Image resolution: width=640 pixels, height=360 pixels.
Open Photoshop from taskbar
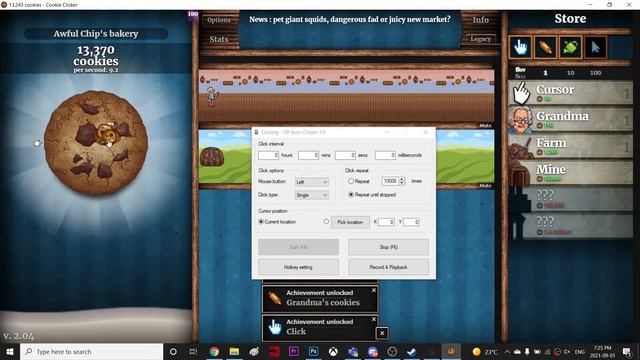click(313, 351)
